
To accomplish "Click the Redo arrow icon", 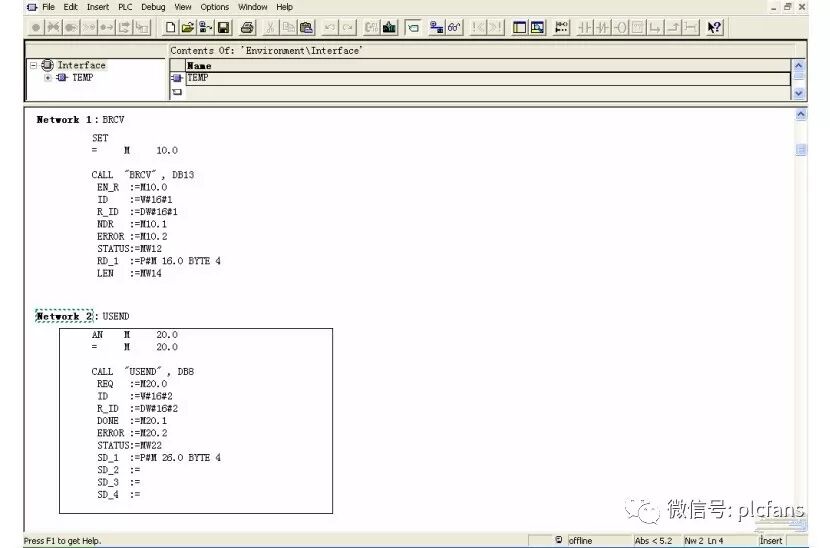I will coord(348,27).
